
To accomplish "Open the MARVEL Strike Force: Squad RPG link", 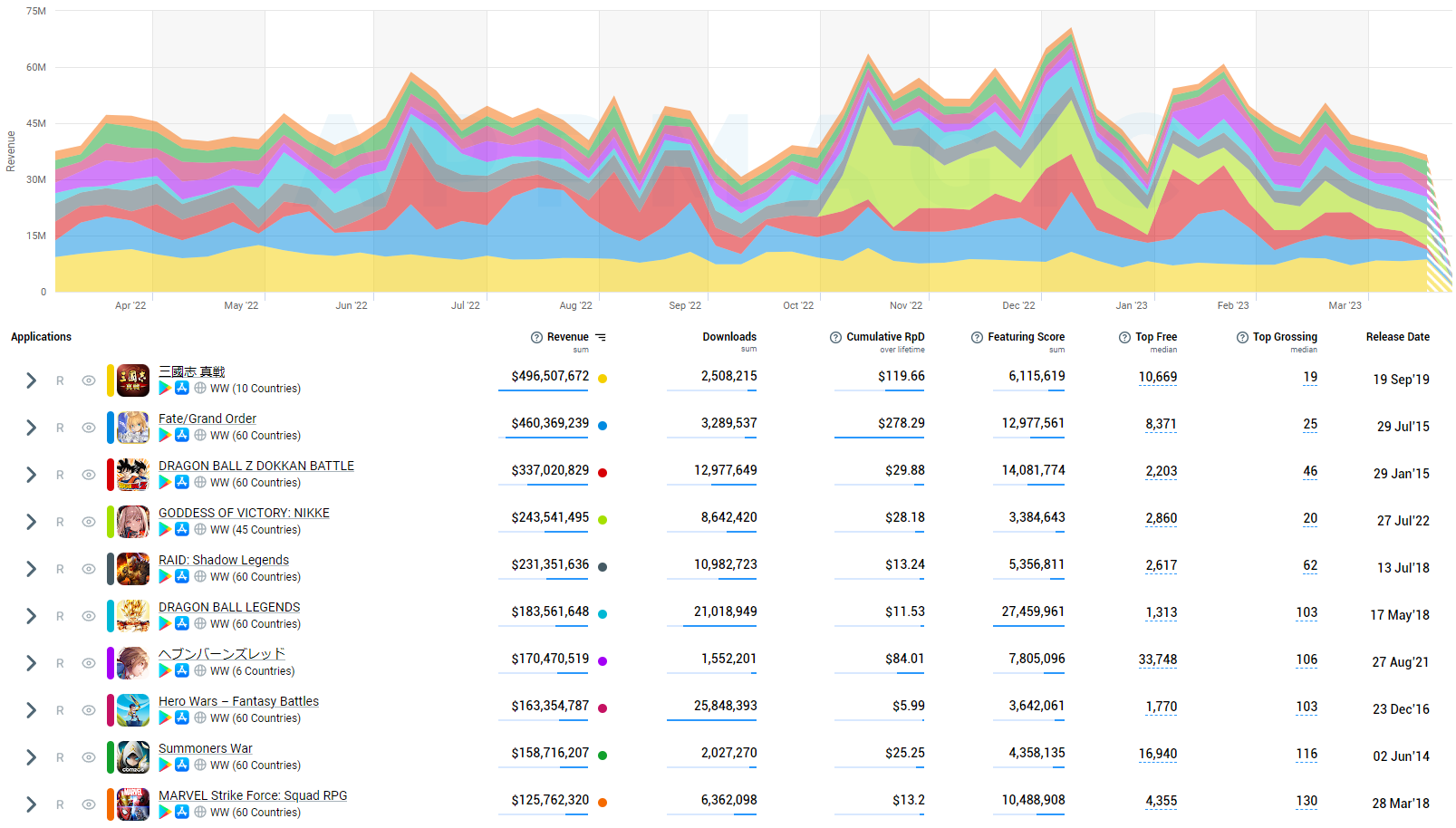I will coord(253,795).
